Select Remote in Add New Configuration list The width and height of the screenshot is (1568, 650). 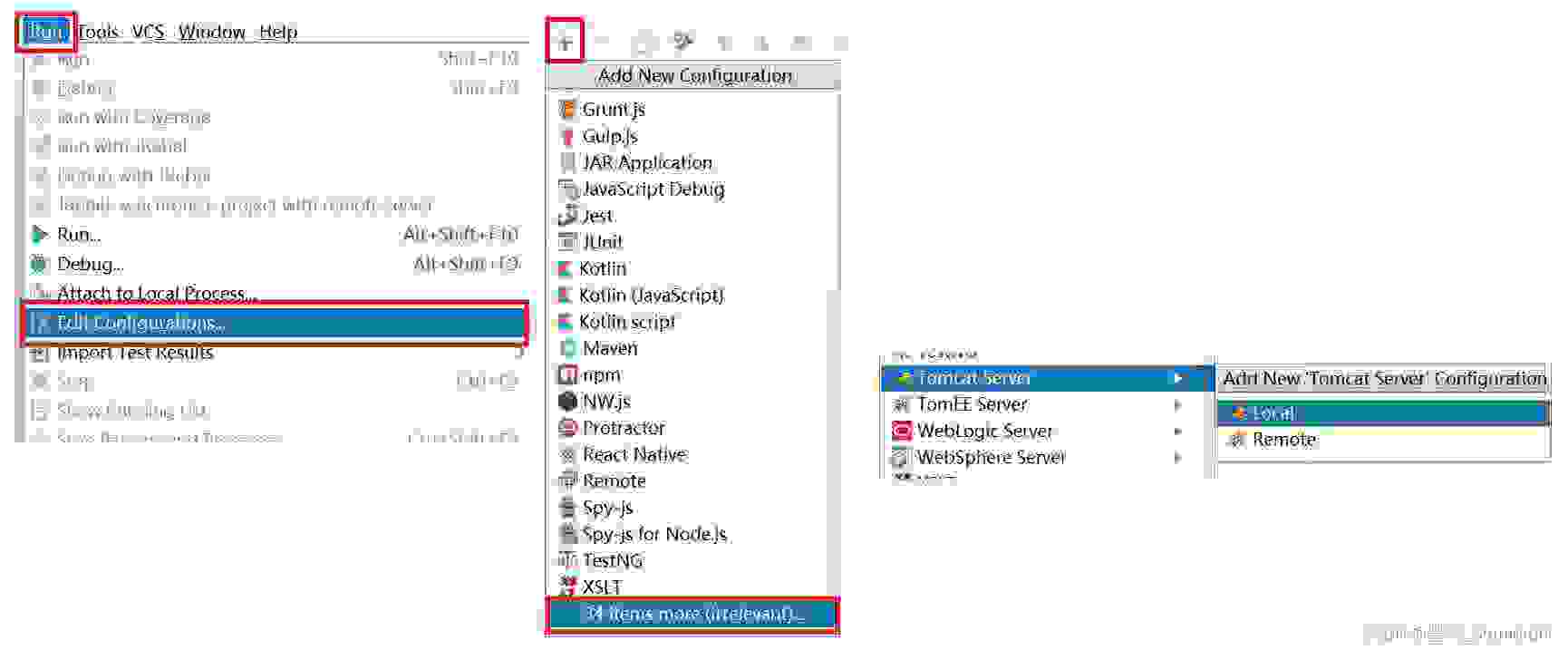(x=614, y=481)
